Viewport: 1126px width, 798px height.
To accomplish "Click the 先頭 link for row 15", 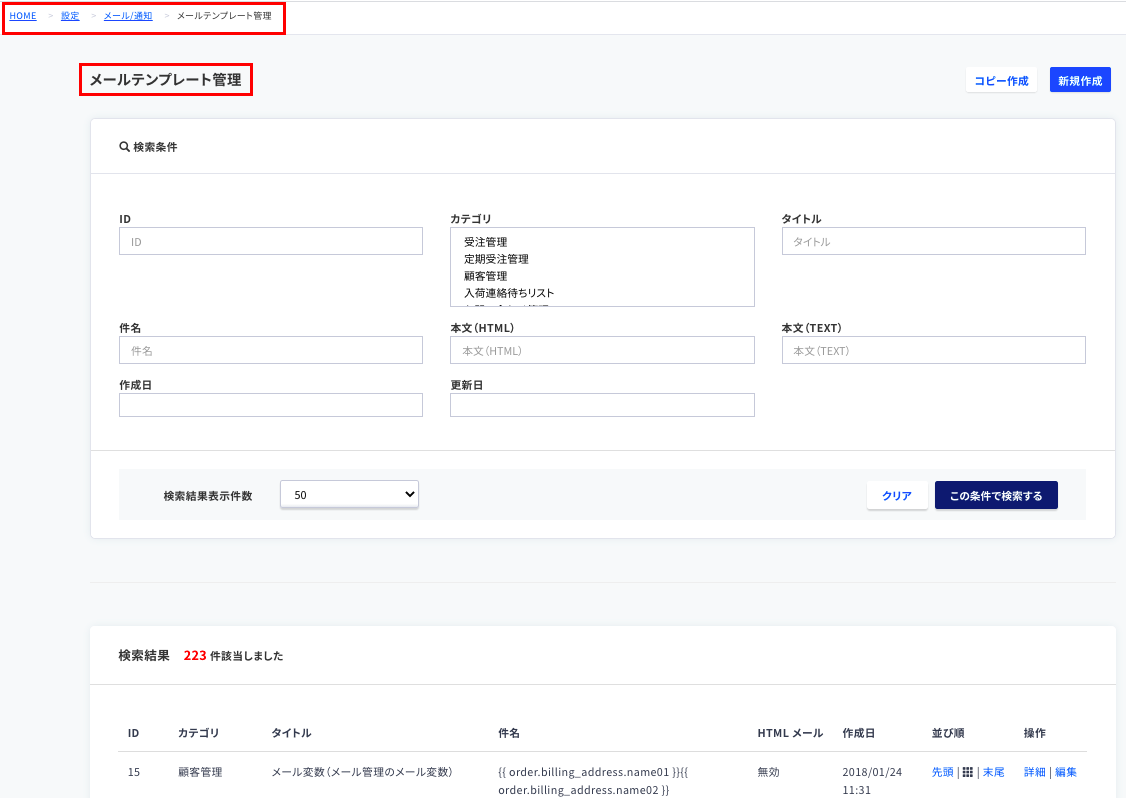I will (942, 772).
